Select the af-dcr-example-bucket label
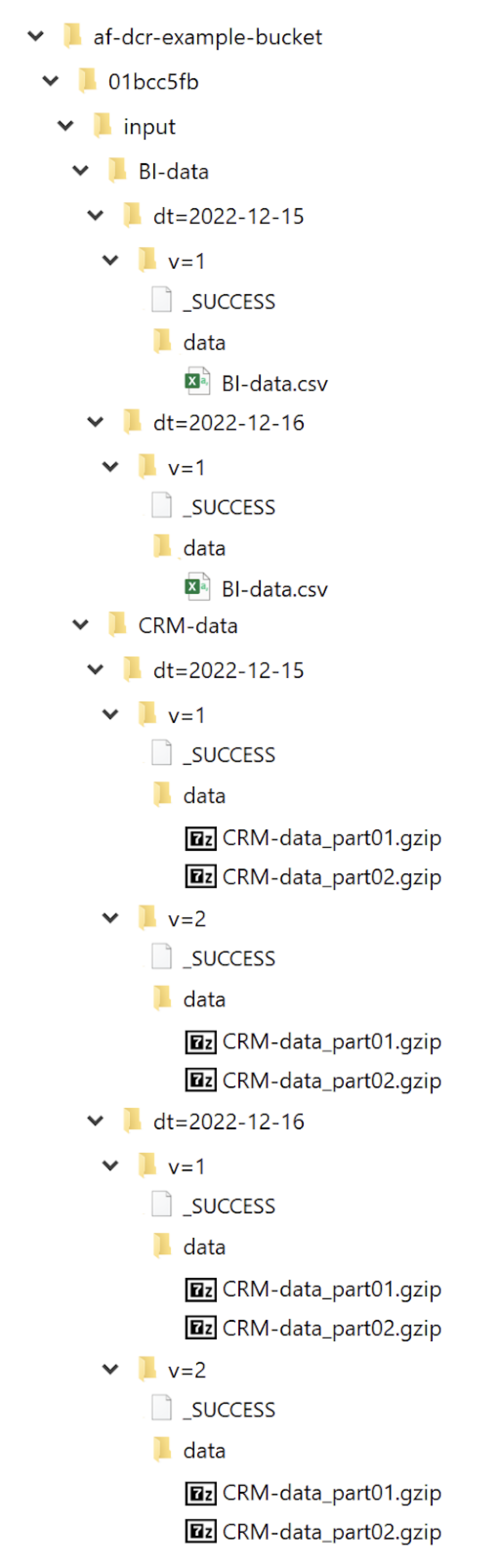497x1568 pixels. [x=207, y=37]
